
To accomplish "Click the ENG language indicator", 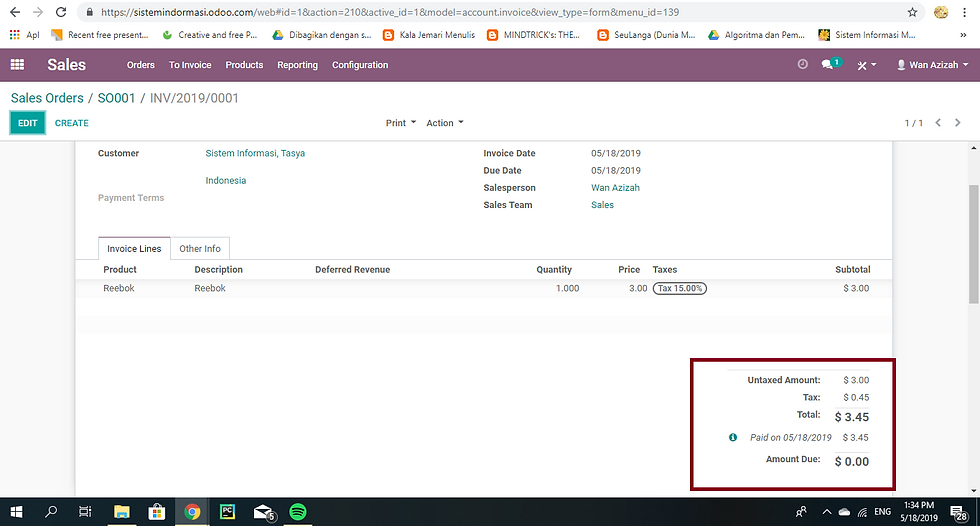I will [882, 512].
